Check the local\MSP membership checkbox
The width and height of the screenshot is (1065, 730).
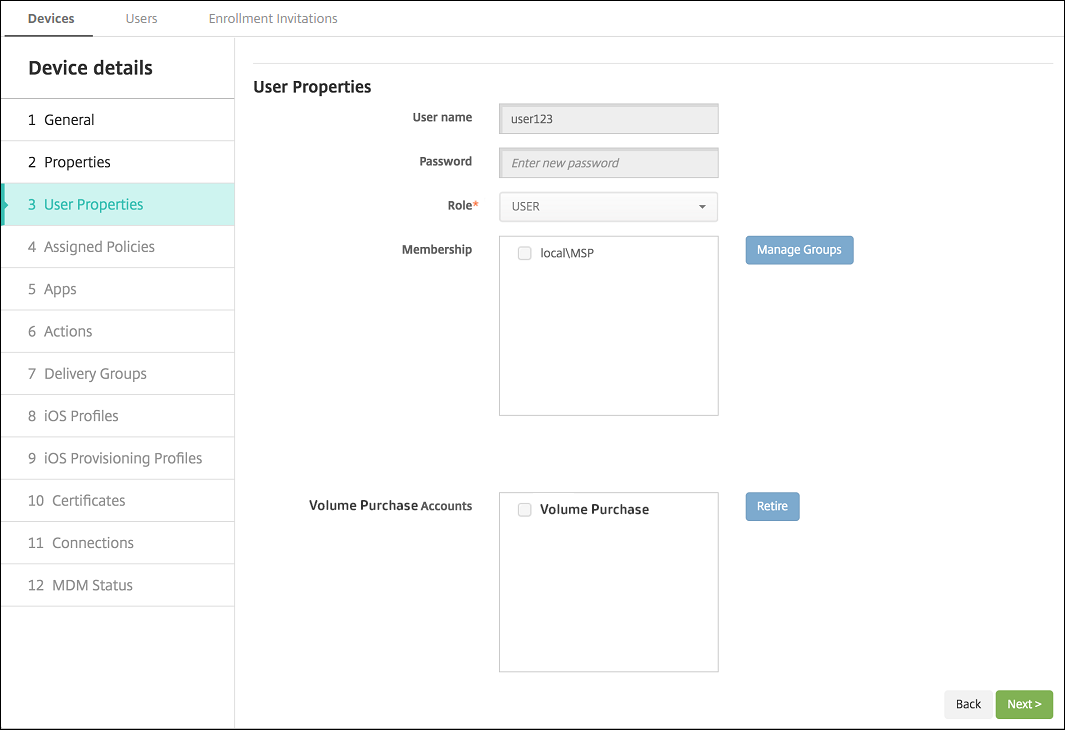pyautogui.click(x=524, y=254)
